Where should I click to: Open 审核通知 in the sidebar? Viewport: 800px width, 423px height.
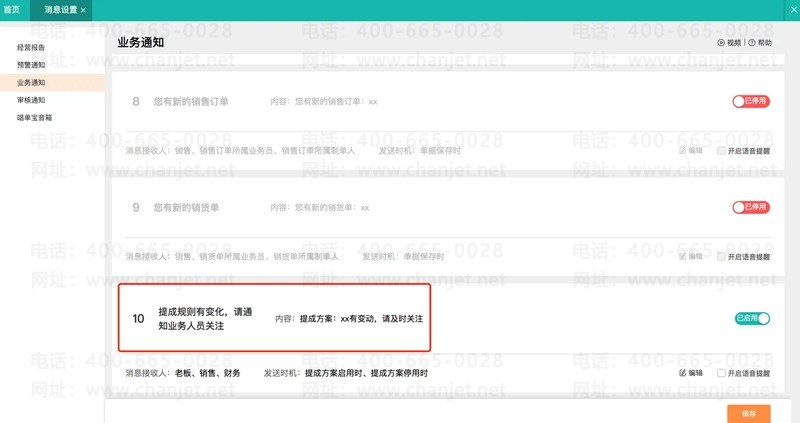pos(31,100)
